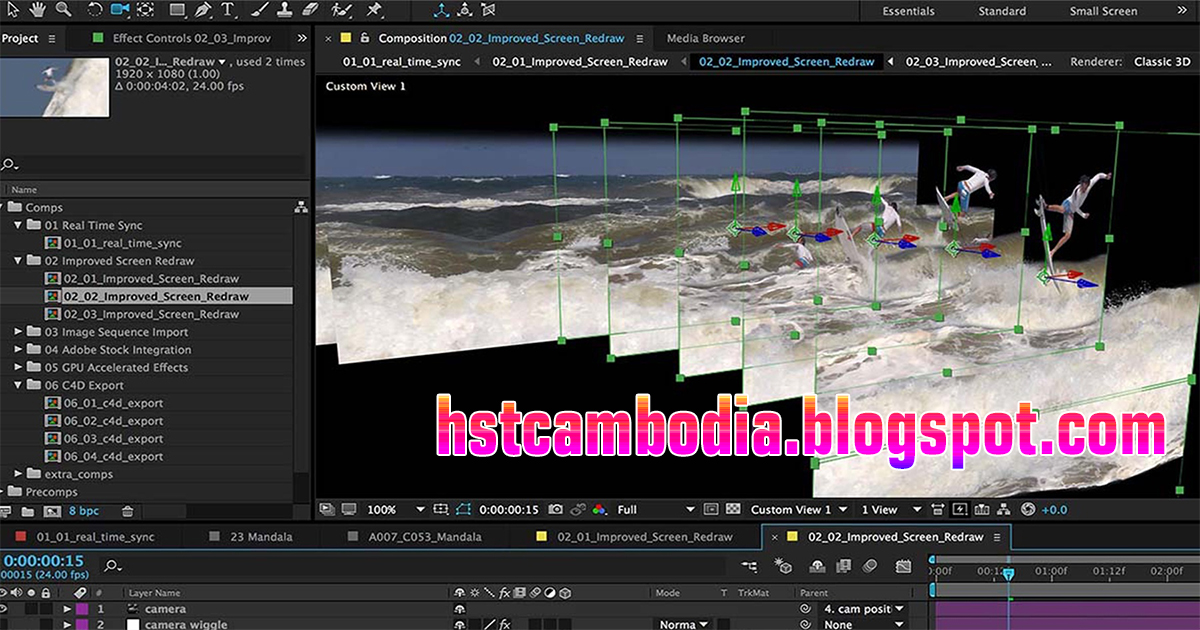Click the Classic 3D renderer button
Viewport: 1200px width, 630px height.
1162,61
